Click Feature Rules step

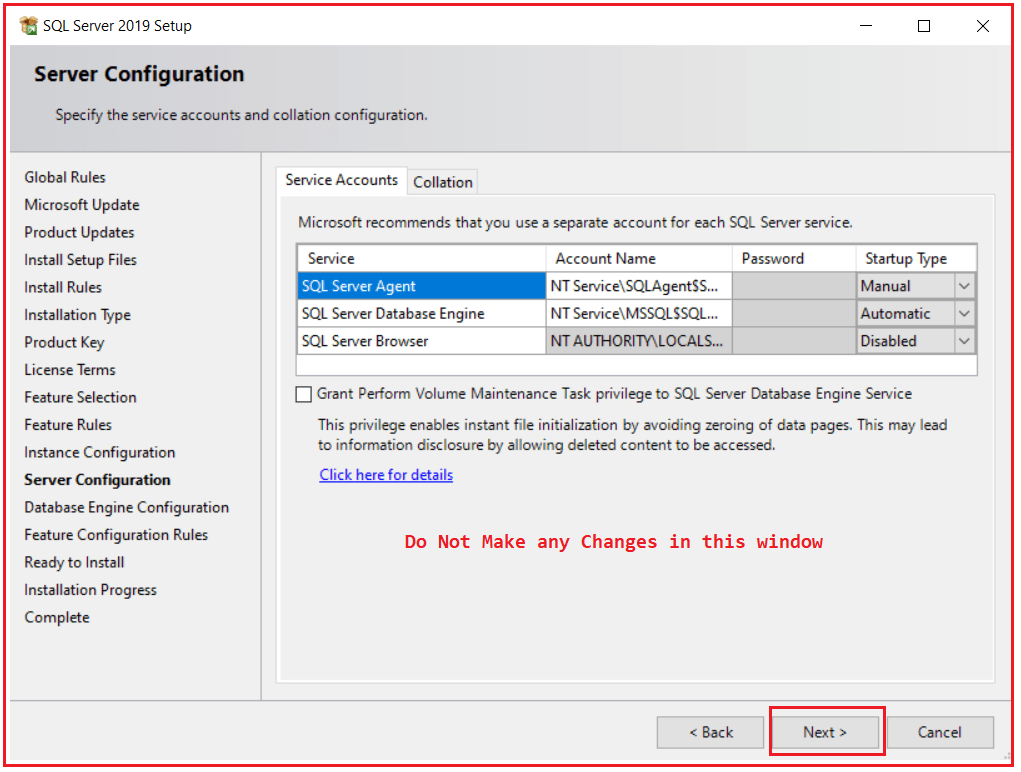pos(68,424)
